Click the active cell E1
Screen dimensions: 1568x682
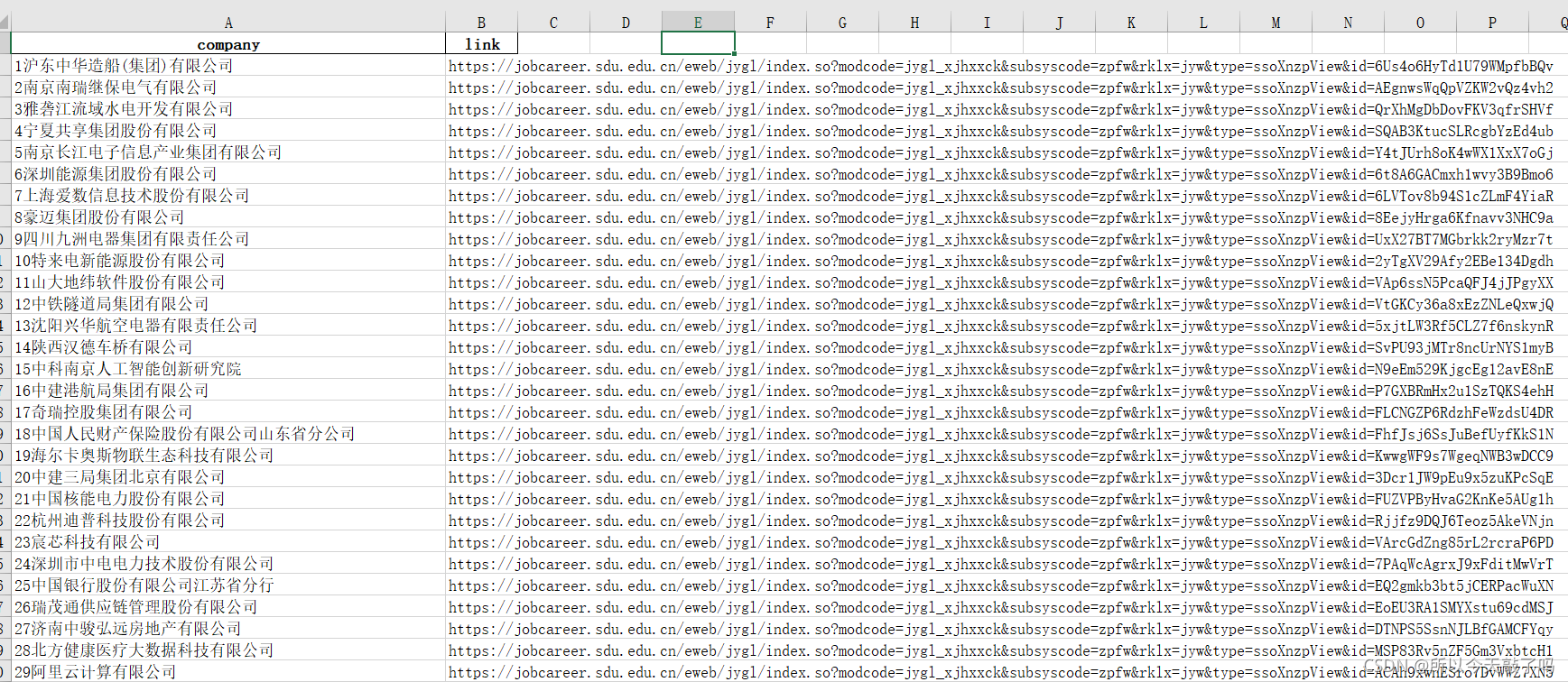[x=698, y=43]
